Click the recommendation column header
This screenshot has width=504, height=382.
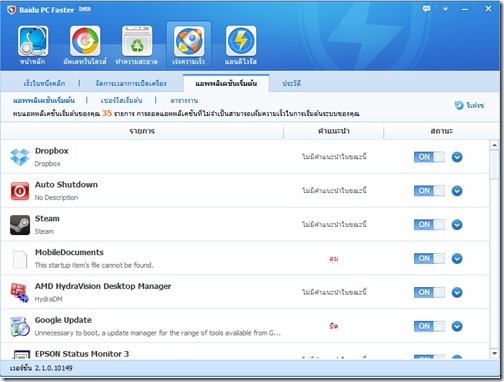(334, 131)
